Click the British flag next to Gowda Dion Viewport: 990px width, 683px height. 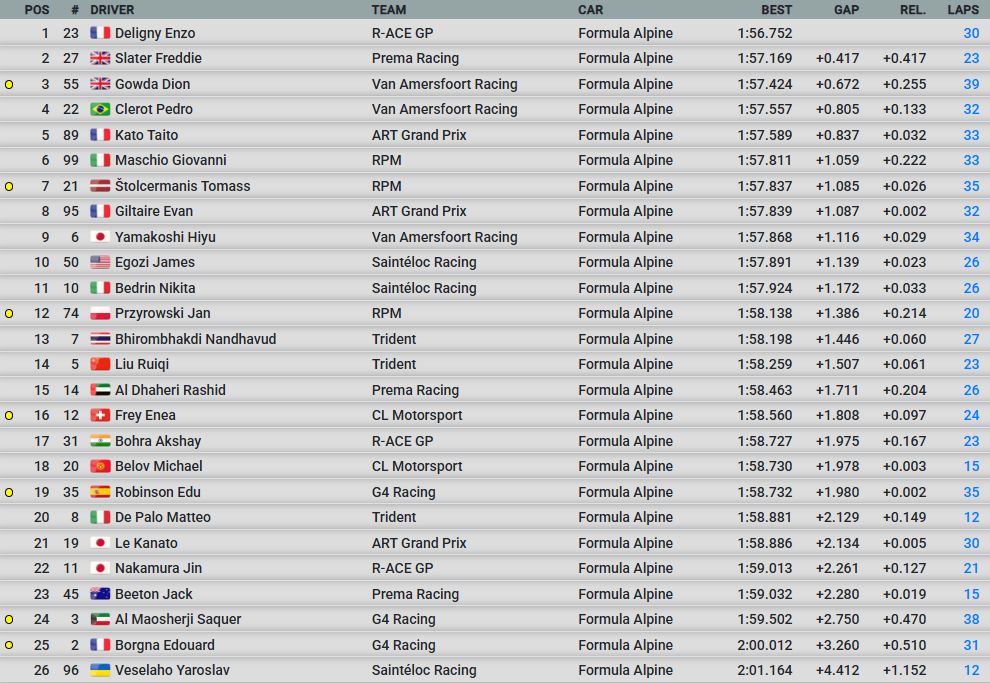click(x=100, y=84)
